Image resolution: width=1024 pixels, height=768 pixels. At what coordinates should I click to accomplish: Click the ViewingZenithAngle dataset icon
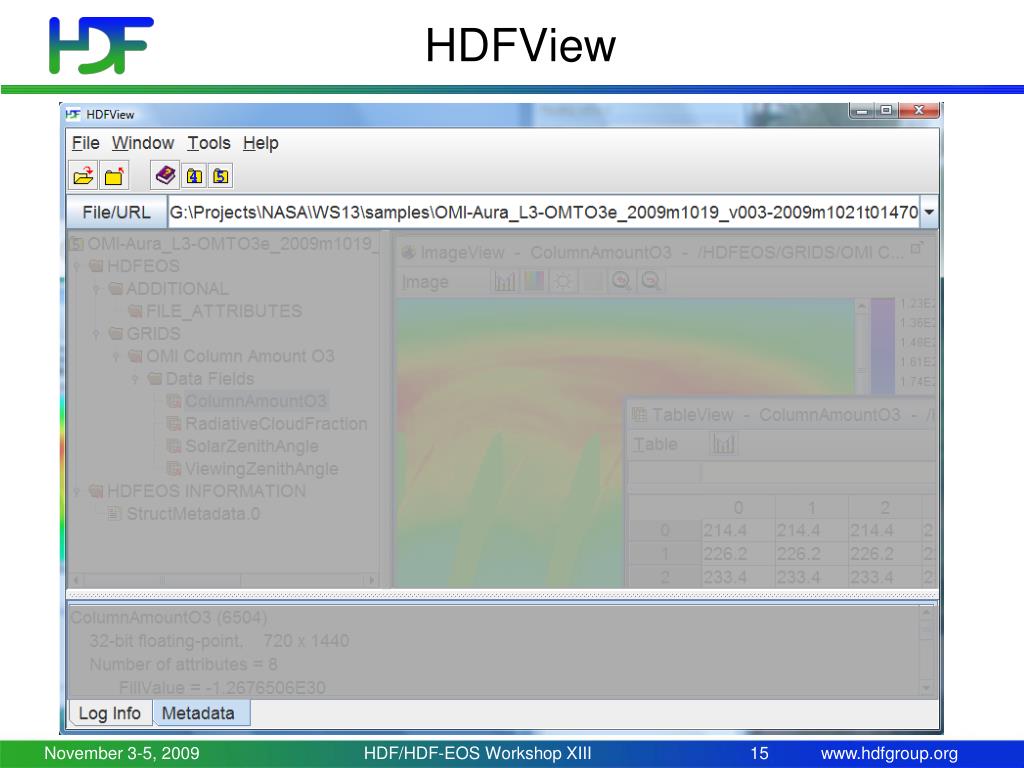pos(174,468)
